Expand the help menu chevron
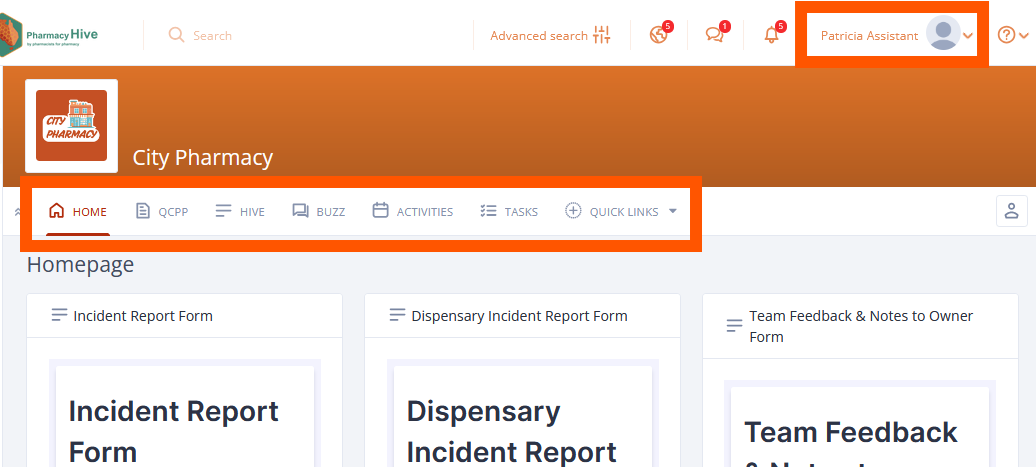Image resolution: width=1036 pixels, height=467 pixels. (x=1023, y=36)
